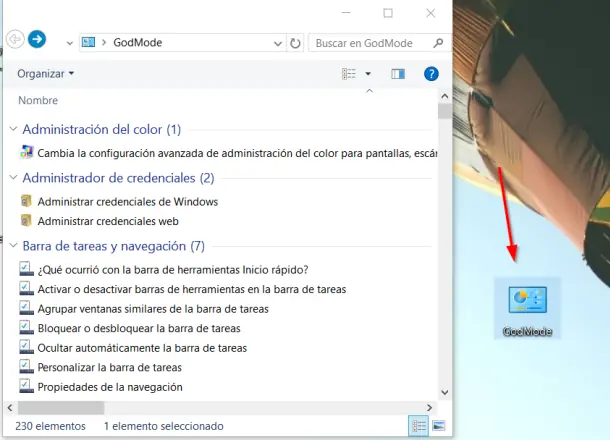Switch to large icons view in status bar

click(438, 426)
